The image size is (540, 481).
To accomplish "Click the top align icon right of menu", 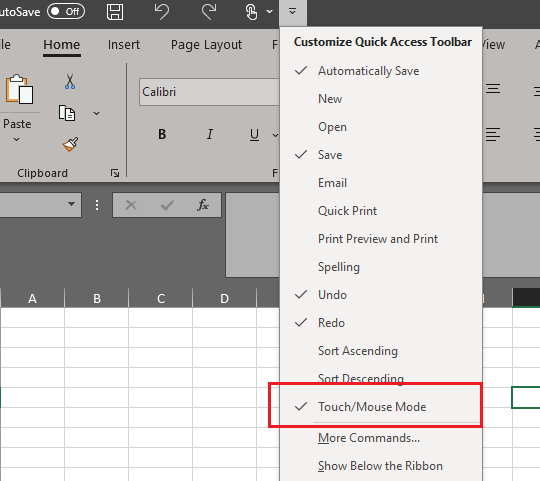I will 493,89.
